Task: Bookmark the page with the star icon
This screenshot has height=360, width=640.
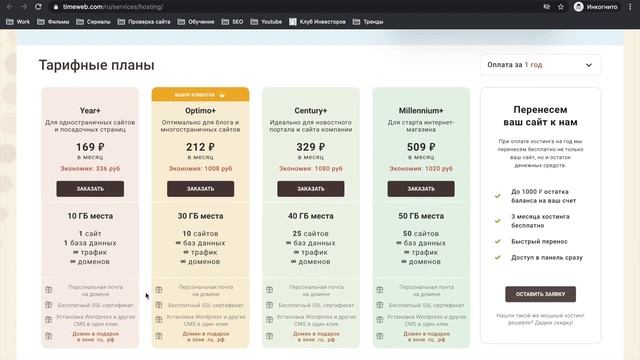Action: tap(561, 7)
